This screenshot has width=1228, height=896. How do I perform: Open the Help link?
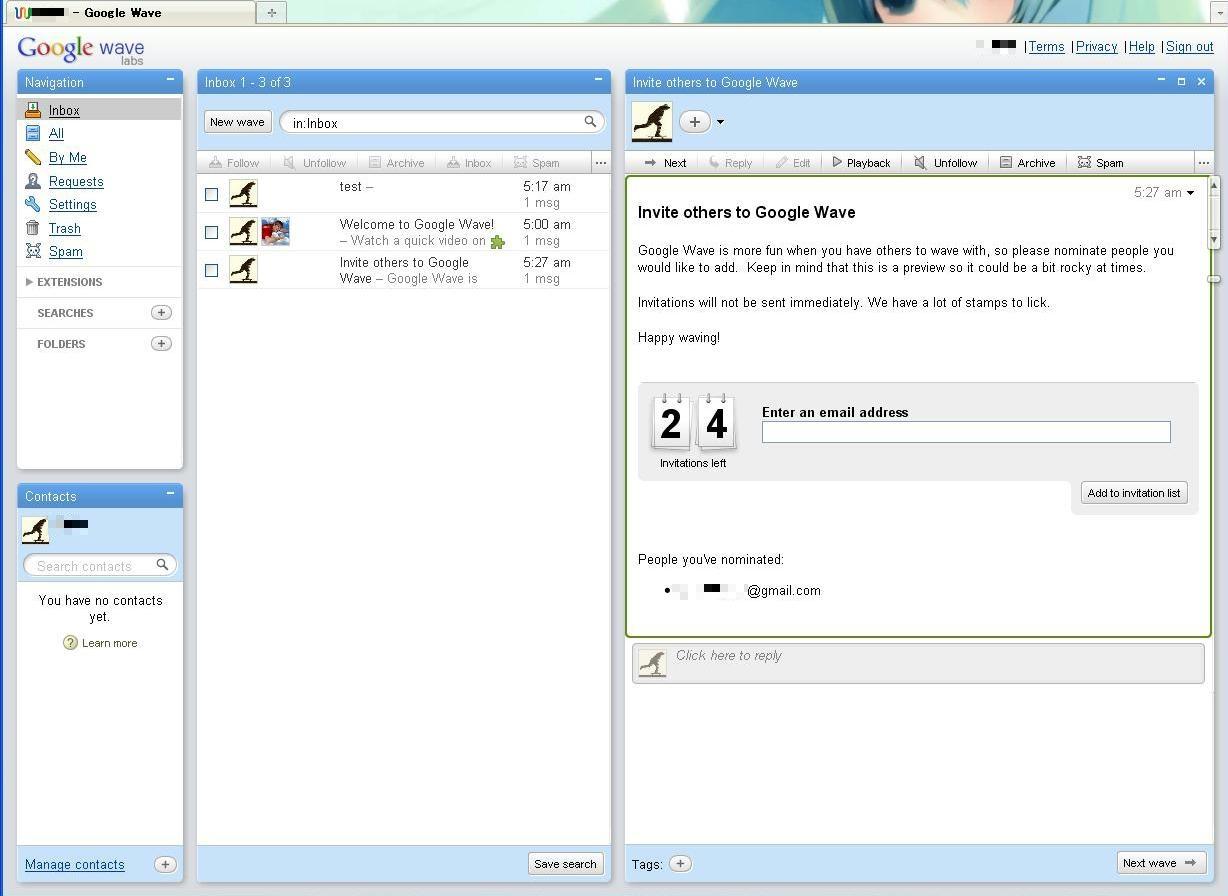click(1141, 47)
